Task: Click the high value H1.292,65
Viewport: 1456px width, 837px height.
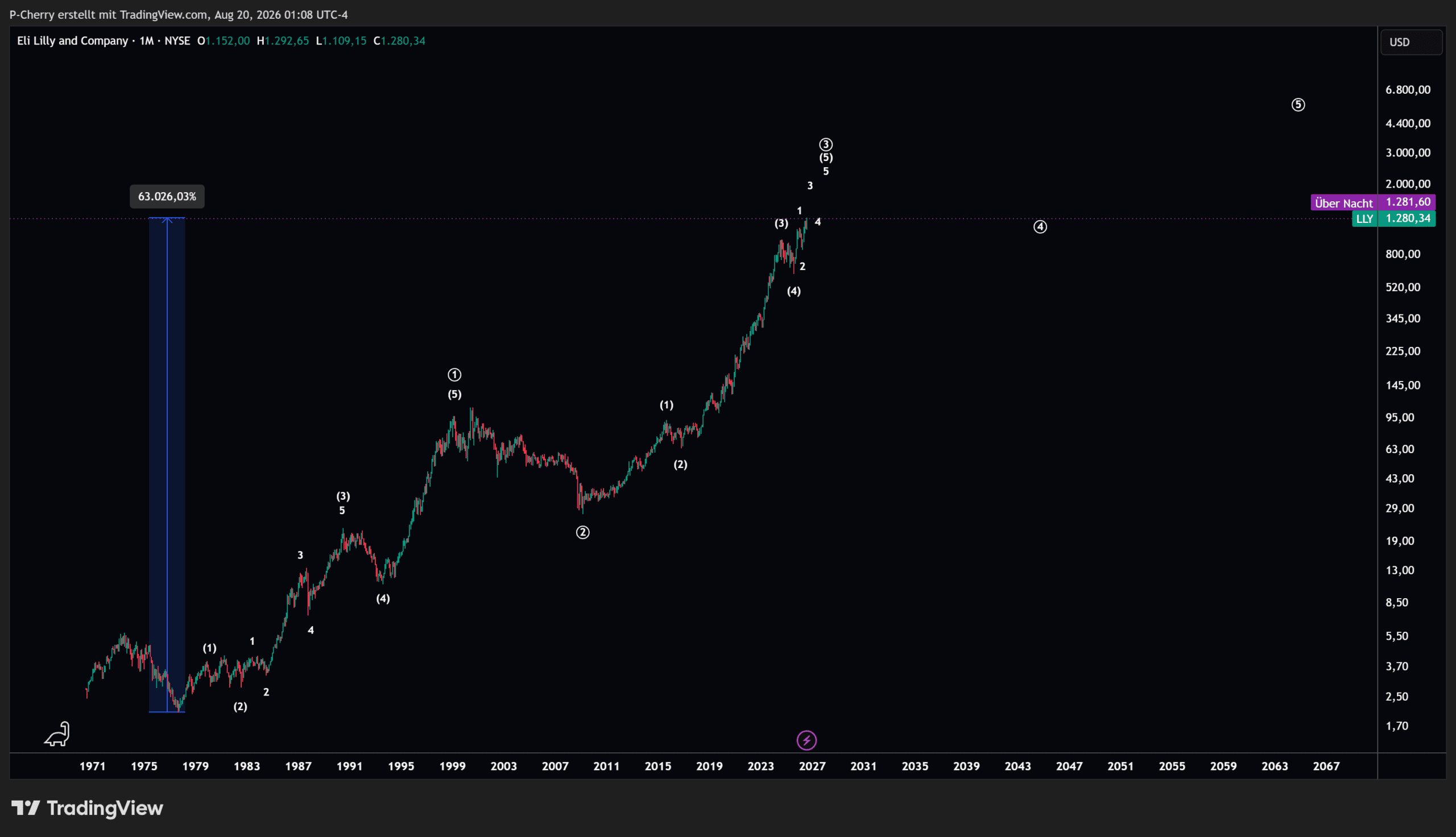Action: [283, 41]
